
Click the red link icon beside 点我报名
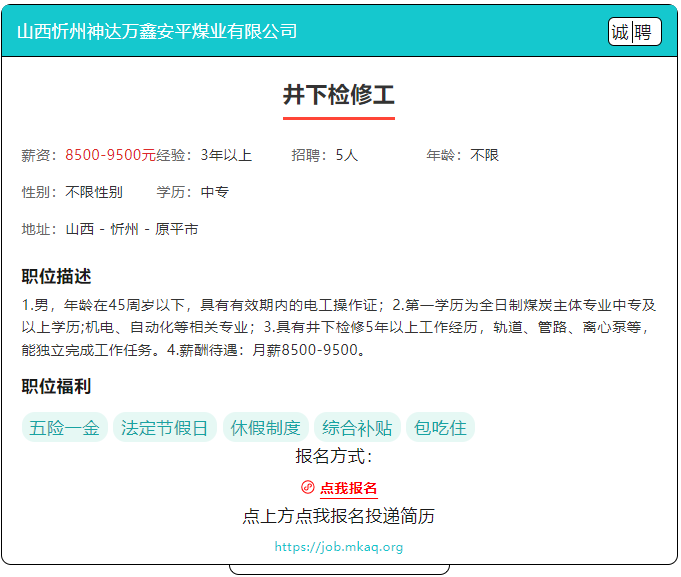tap(308, 488)
